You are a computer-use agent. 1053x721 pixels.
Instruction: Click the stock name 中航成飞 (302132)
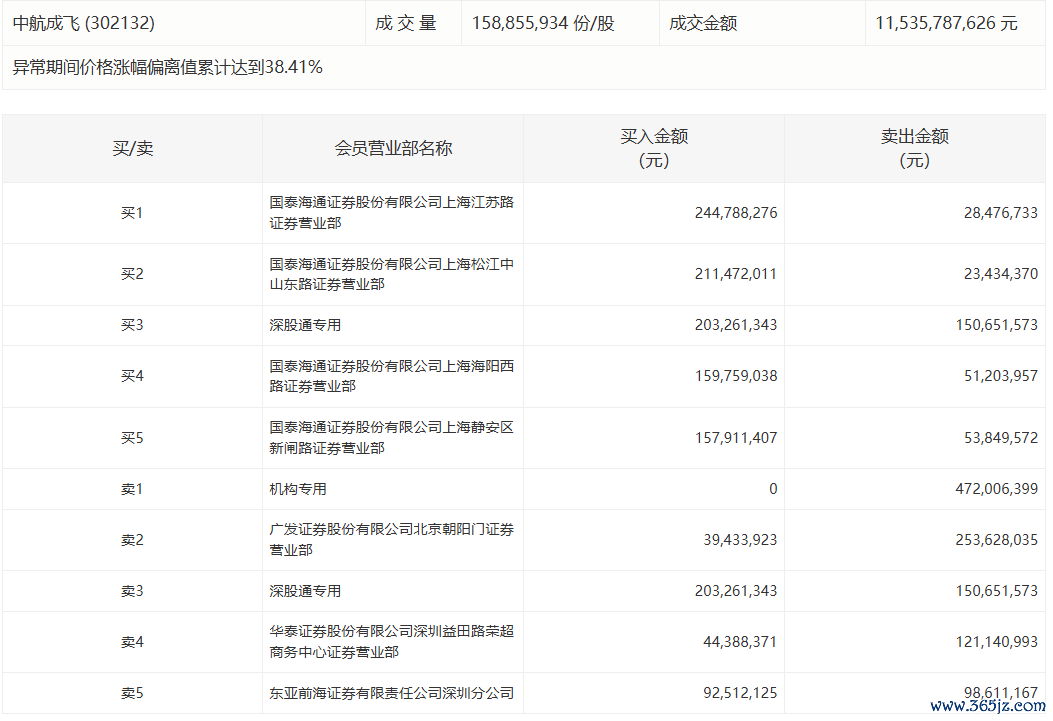pyautogui.click(x=84, y=22)
